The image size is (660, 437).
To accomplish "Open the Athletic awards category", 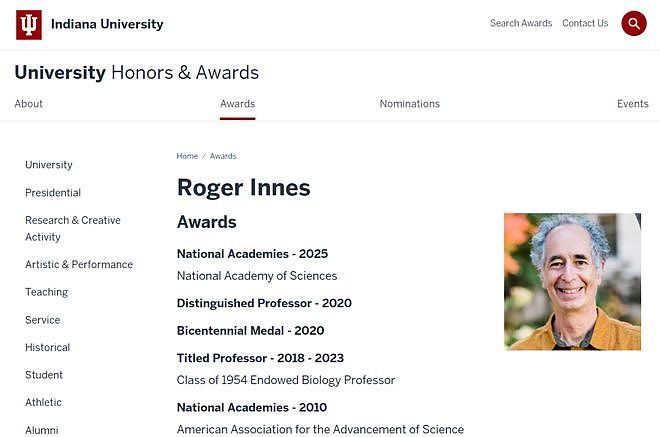I will click(x=43, y=402).
